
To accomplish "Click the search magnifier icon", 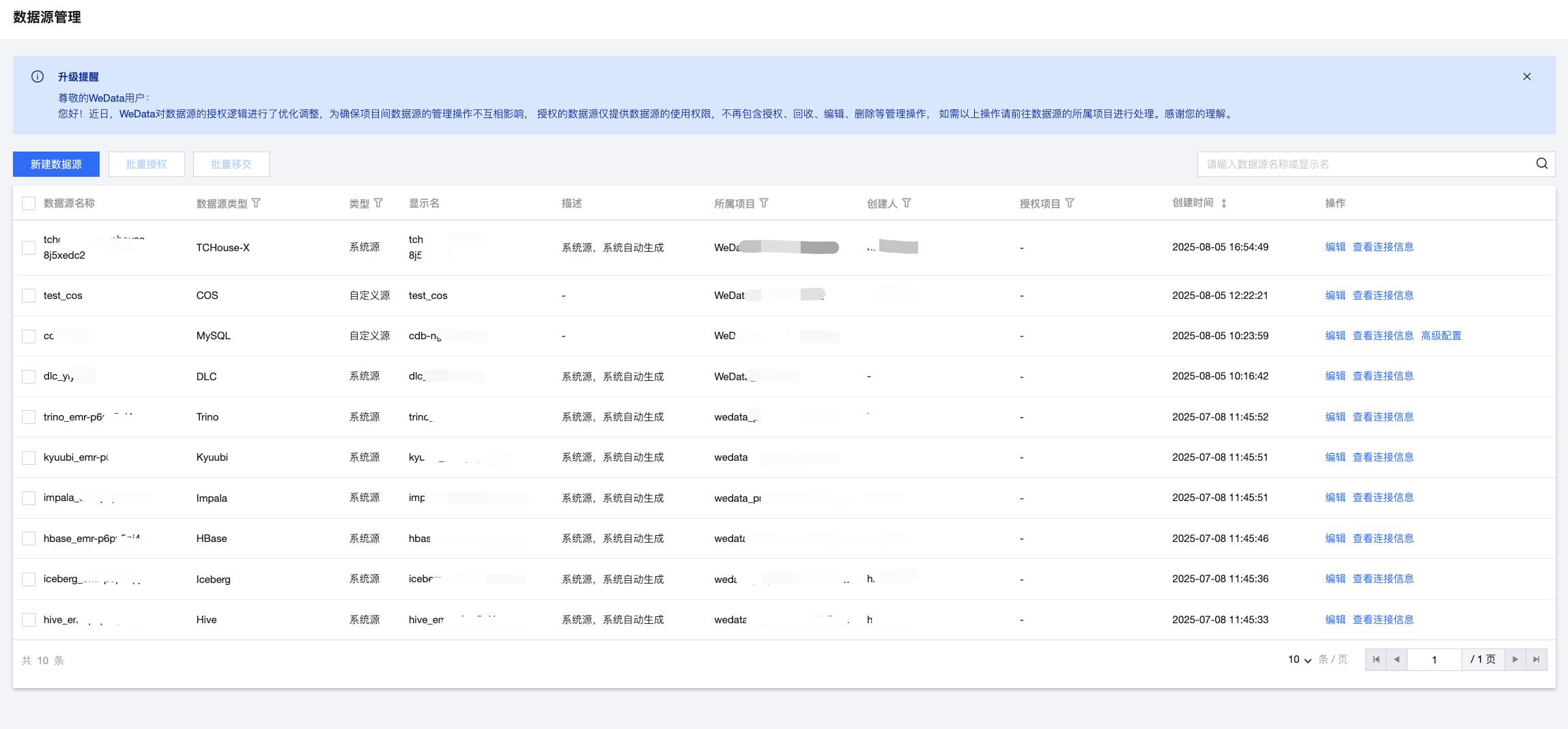I will [x=1541, y=164].
